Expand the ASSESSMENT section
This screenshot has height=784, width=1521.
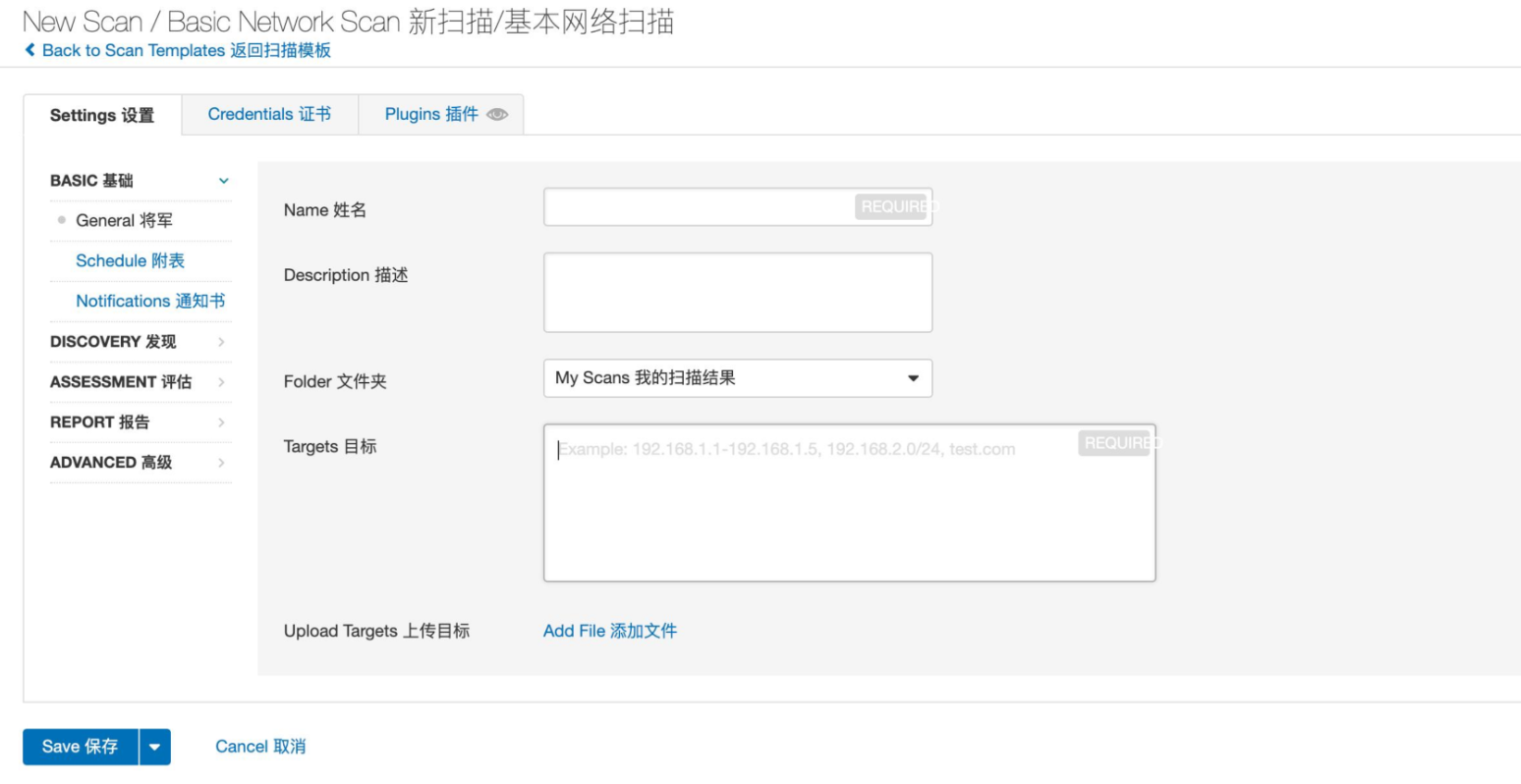click(x=140, y=382)
